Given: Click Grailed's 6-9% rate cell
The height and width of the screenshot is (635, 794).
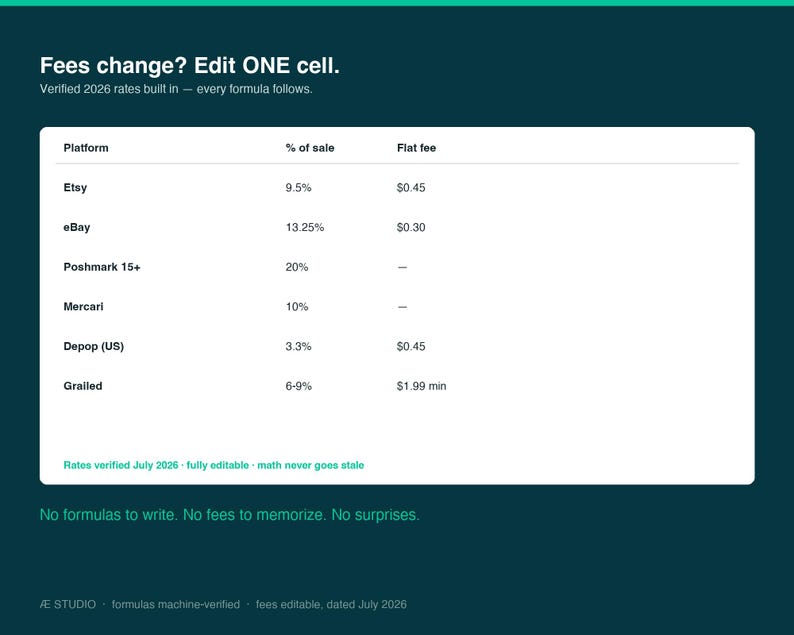Looking at the screenshot, I should pos(298,386).
